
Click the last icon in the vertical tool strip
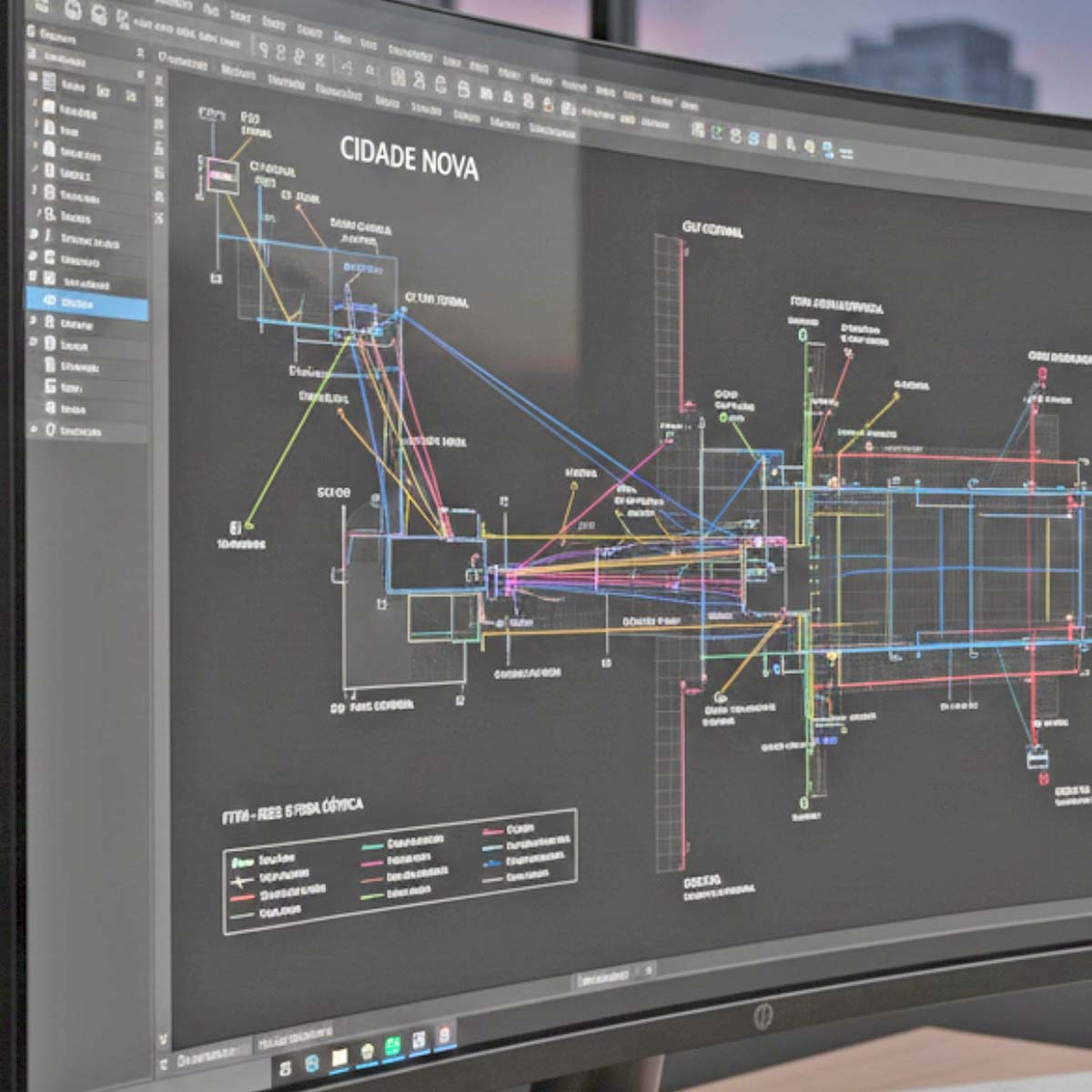159,218
